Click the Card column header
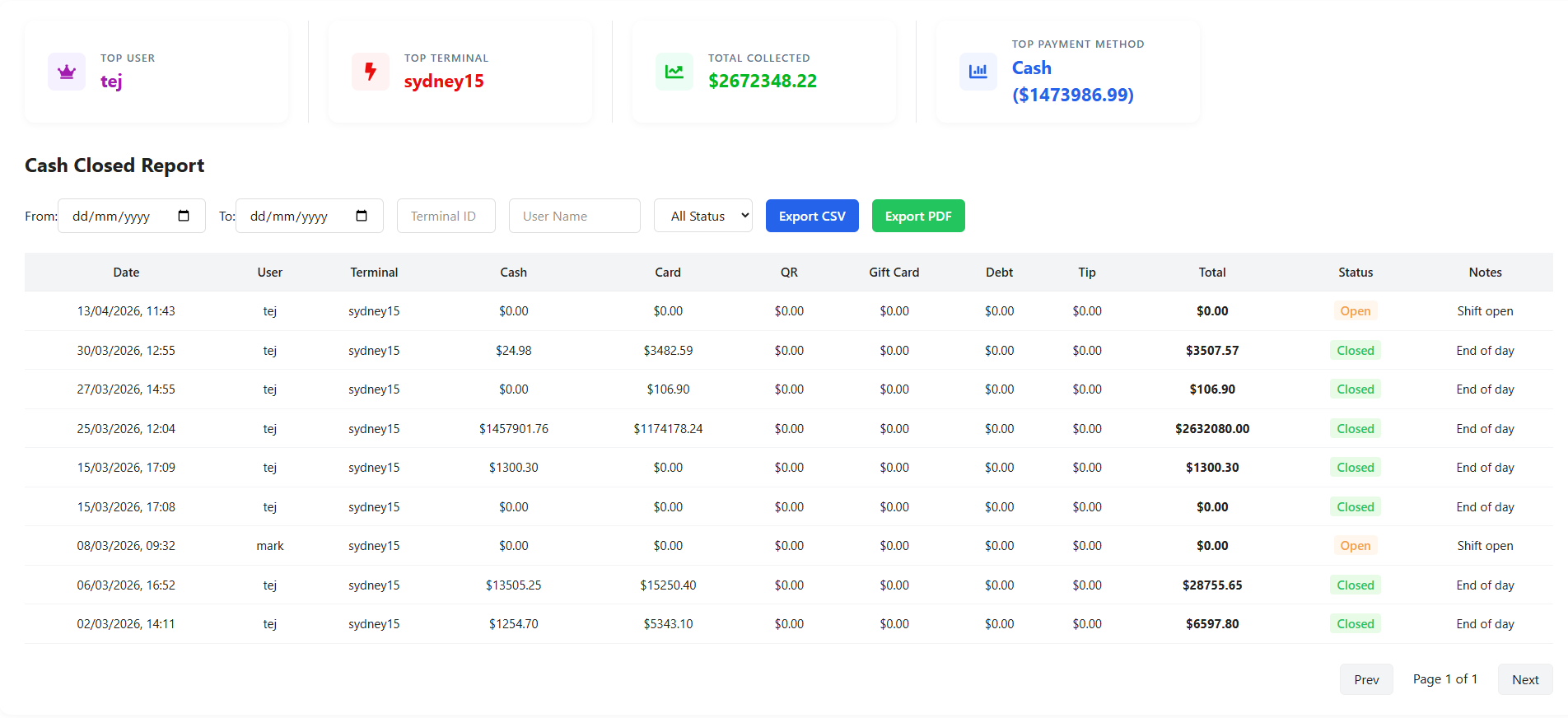Screen dimensions: 1568x718 (668, 273)
